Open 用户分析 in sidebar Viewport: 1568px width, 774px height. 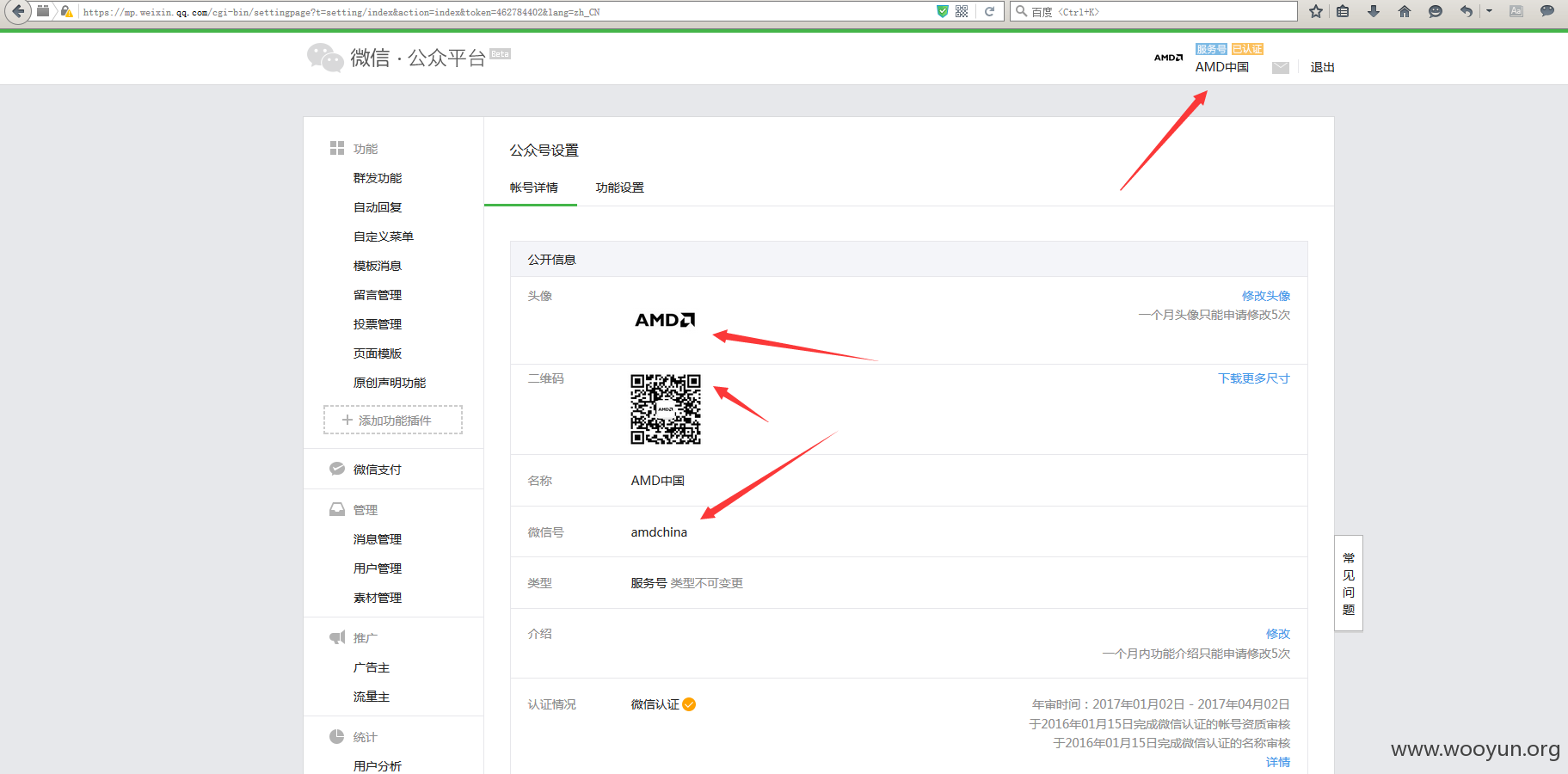tap(378, 765)
